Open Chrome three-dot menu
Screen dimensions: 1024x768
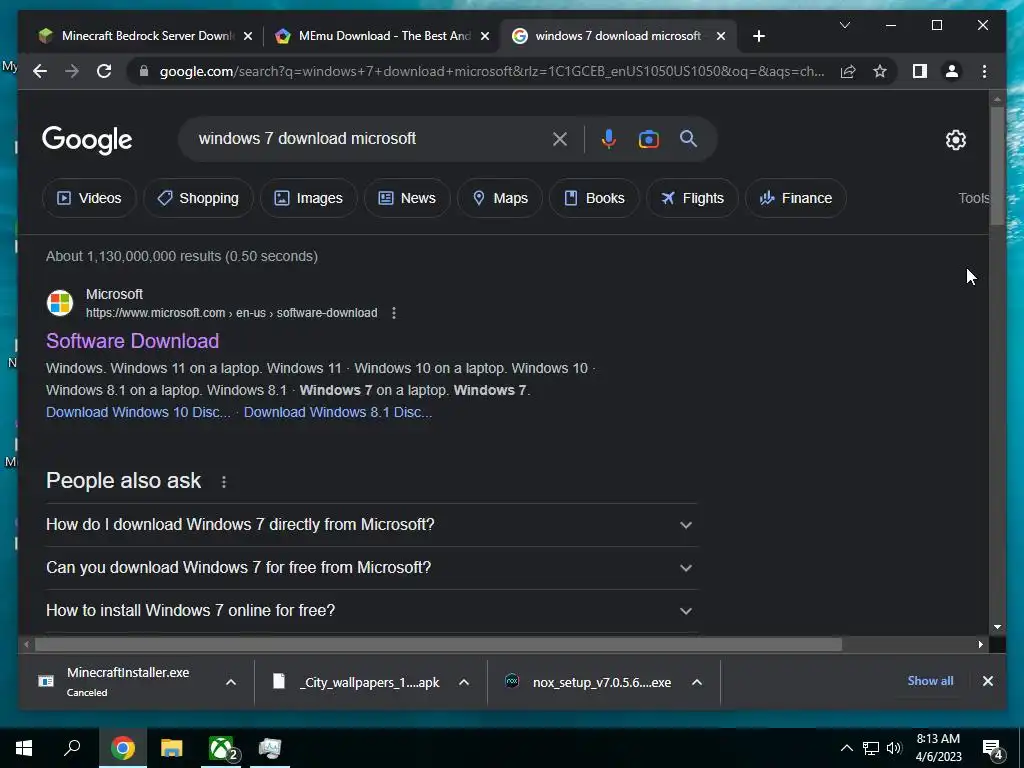point(984,71)
